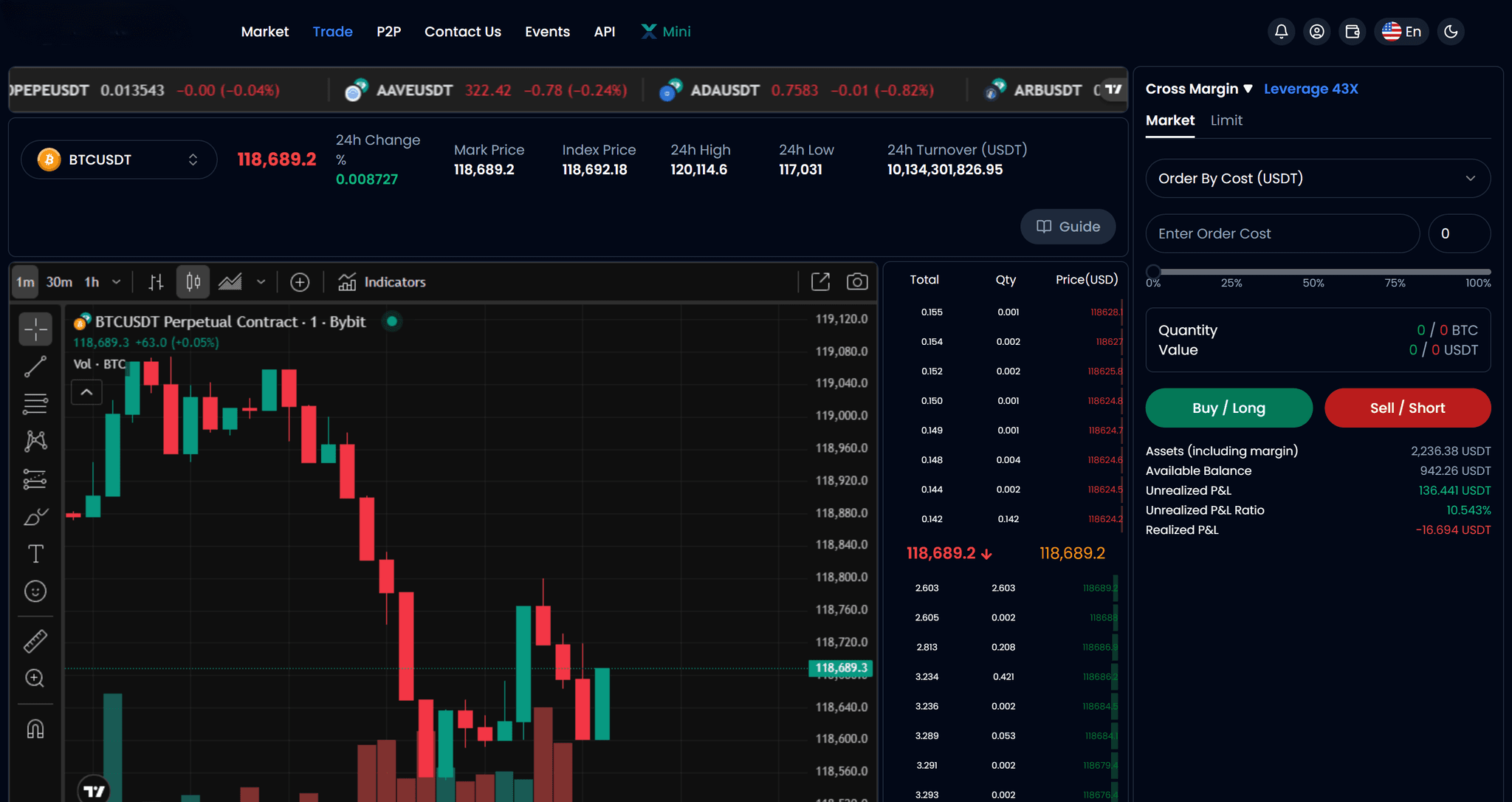This screenshot has width=1512, height=802.
Task: Open the Guide button
Action: [x=1068, y=227]
